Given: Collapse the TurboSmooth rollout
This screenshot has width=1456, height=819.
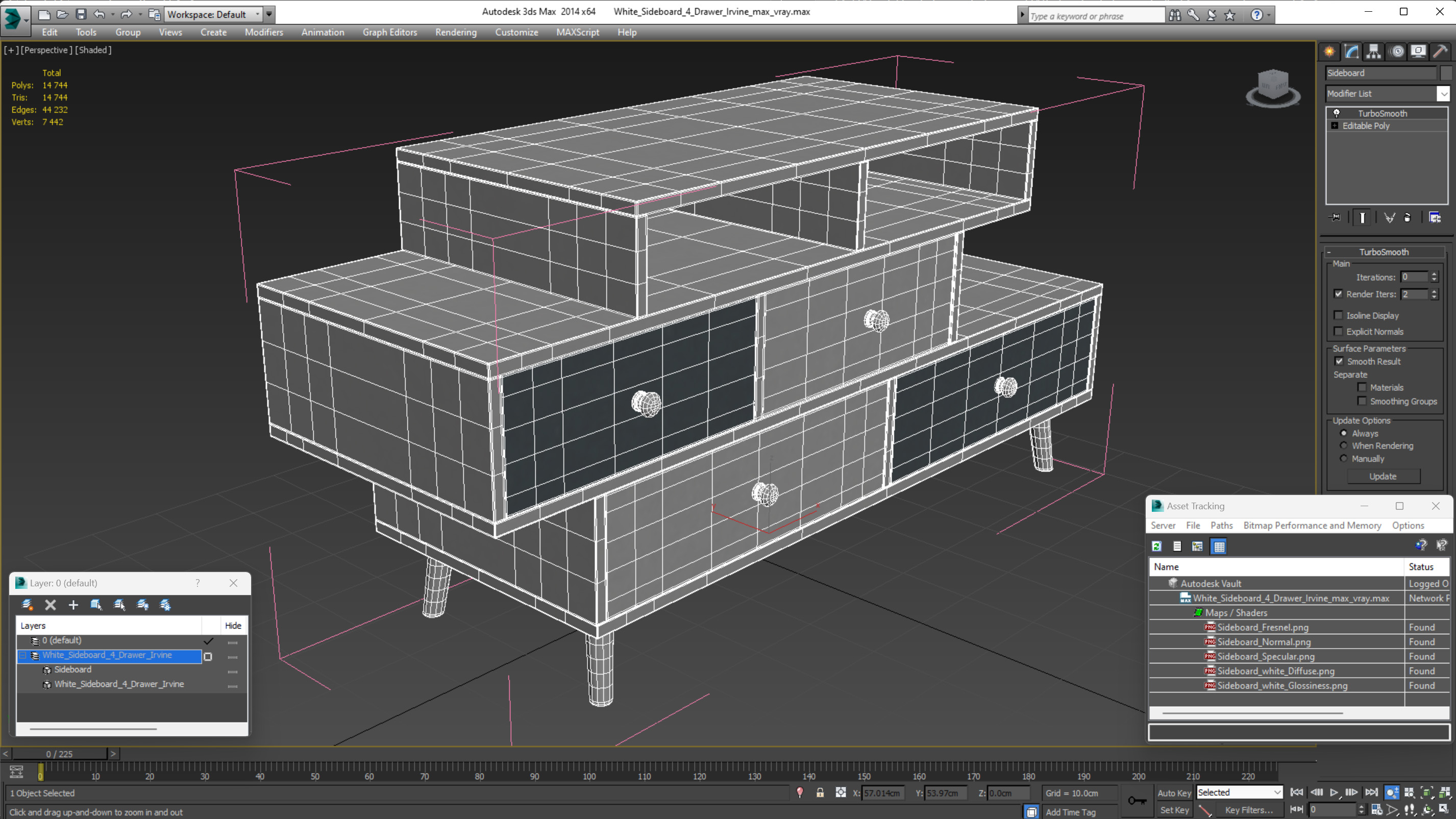Looking at the screenshot, I should click(x=1384, y=252).
